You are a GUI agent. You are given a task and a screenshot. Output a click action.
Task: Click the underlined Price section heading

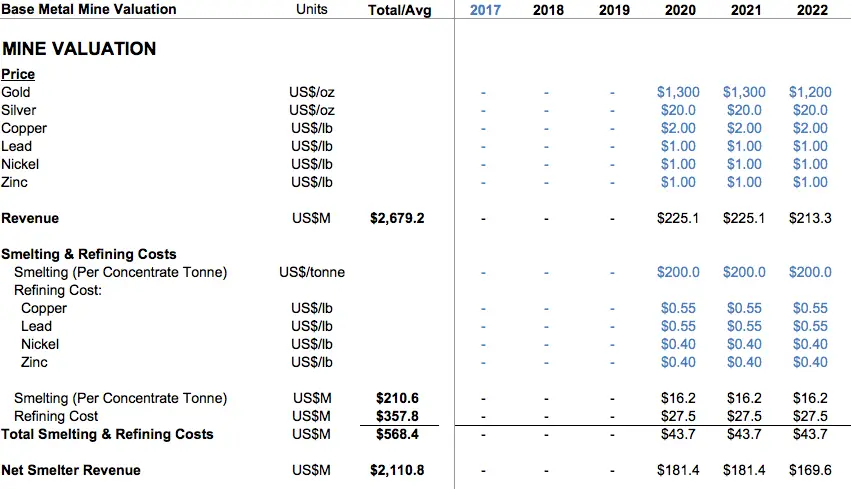(x=18, y=74)
